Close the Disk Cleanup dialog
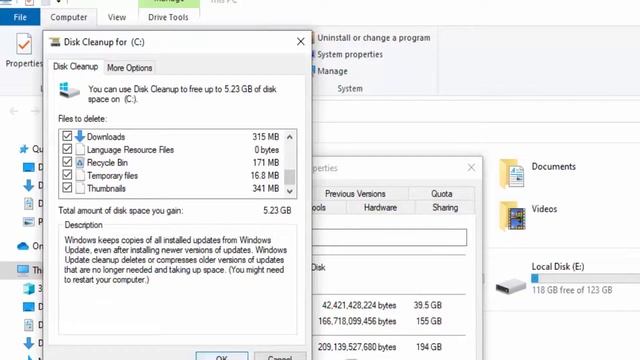Screen dimensions: 640x360 (301, 42)
